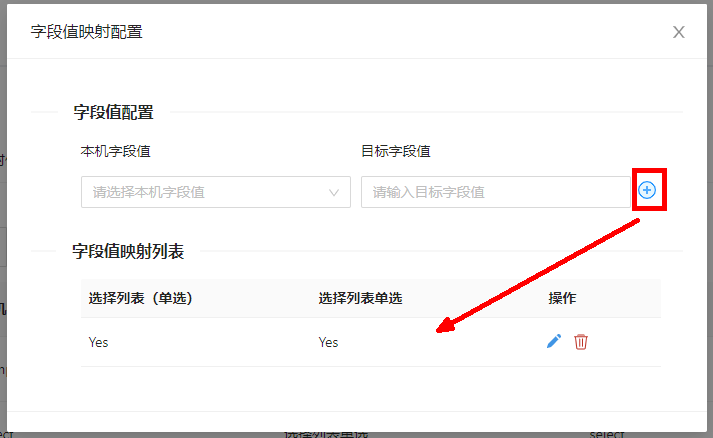This screenshot has width=713, height=438.
Task: Click the 操作 column header
Action: click(x=562, y=298)
